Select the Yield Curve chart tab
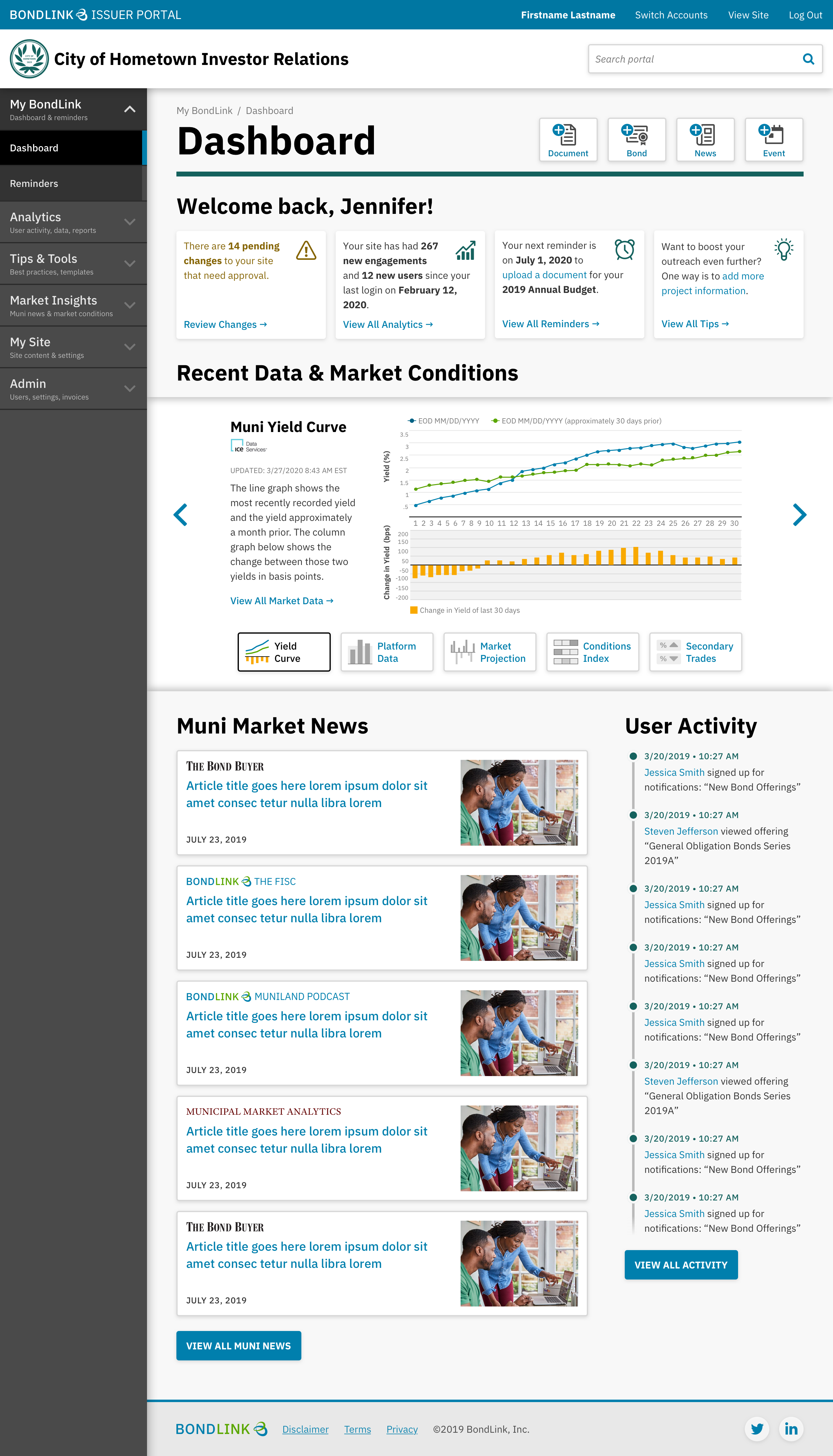The image size is (833, 1456). 284,652
